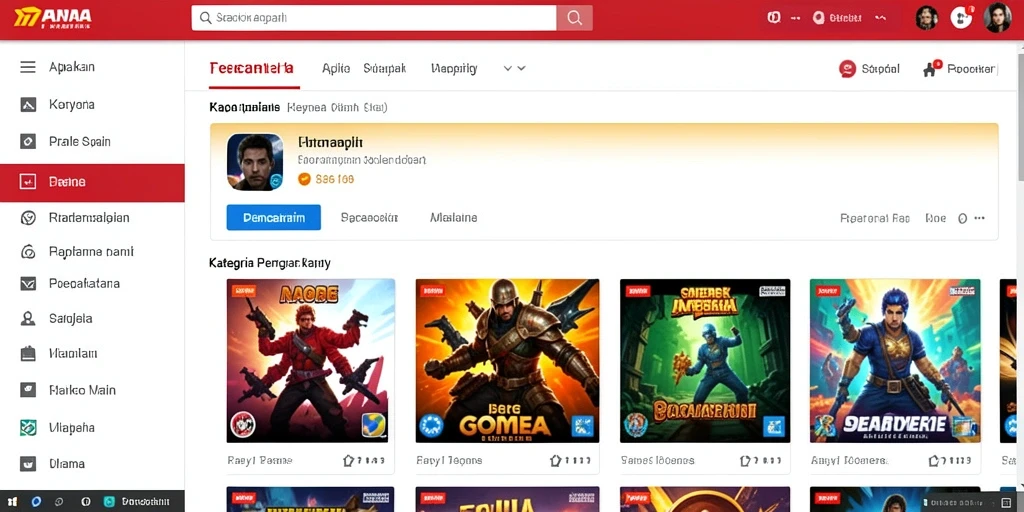The height and width of the screenshot is (512, 1024).
Task: Click the icon beside Prale Spain
Action: pos(28,141)
